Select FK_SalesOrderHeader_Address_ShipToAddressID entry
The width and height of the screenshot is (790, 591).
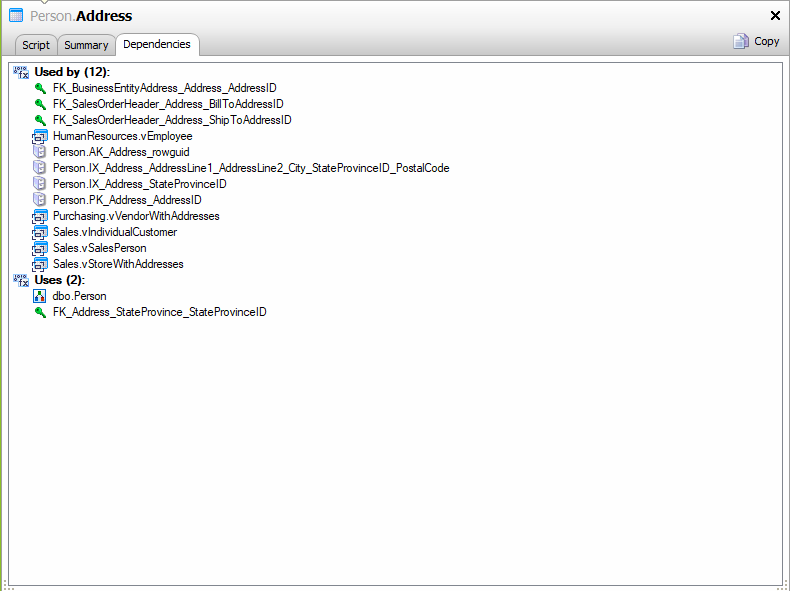[x=171, y=120]
